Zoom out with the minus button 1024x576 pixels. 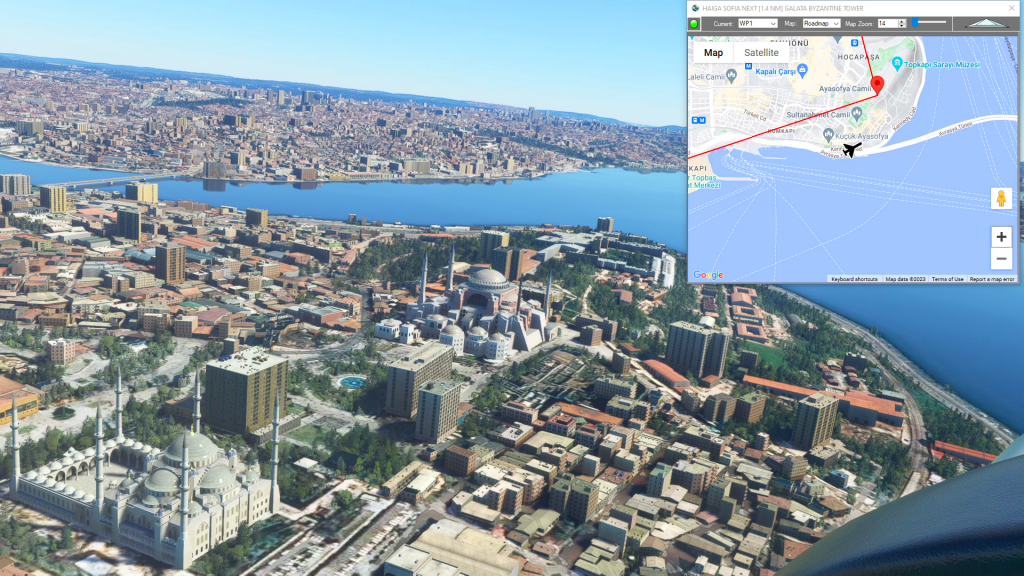click(1001, 259)
